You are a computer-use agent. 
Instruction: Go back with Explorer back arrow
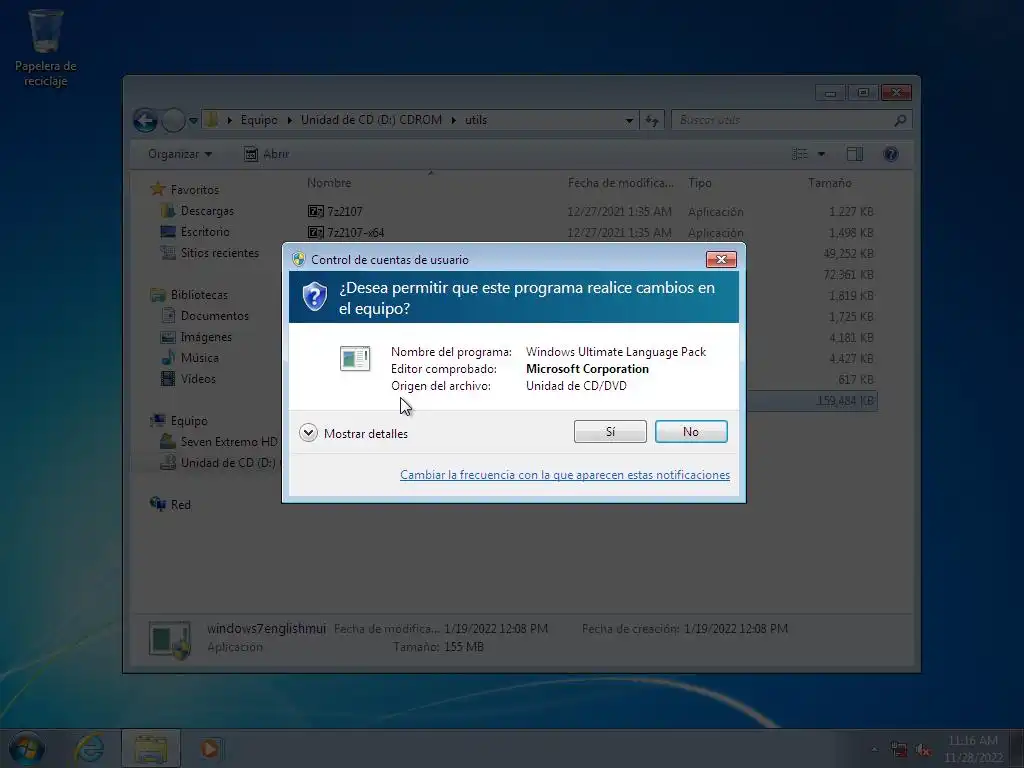pos(145,120)
